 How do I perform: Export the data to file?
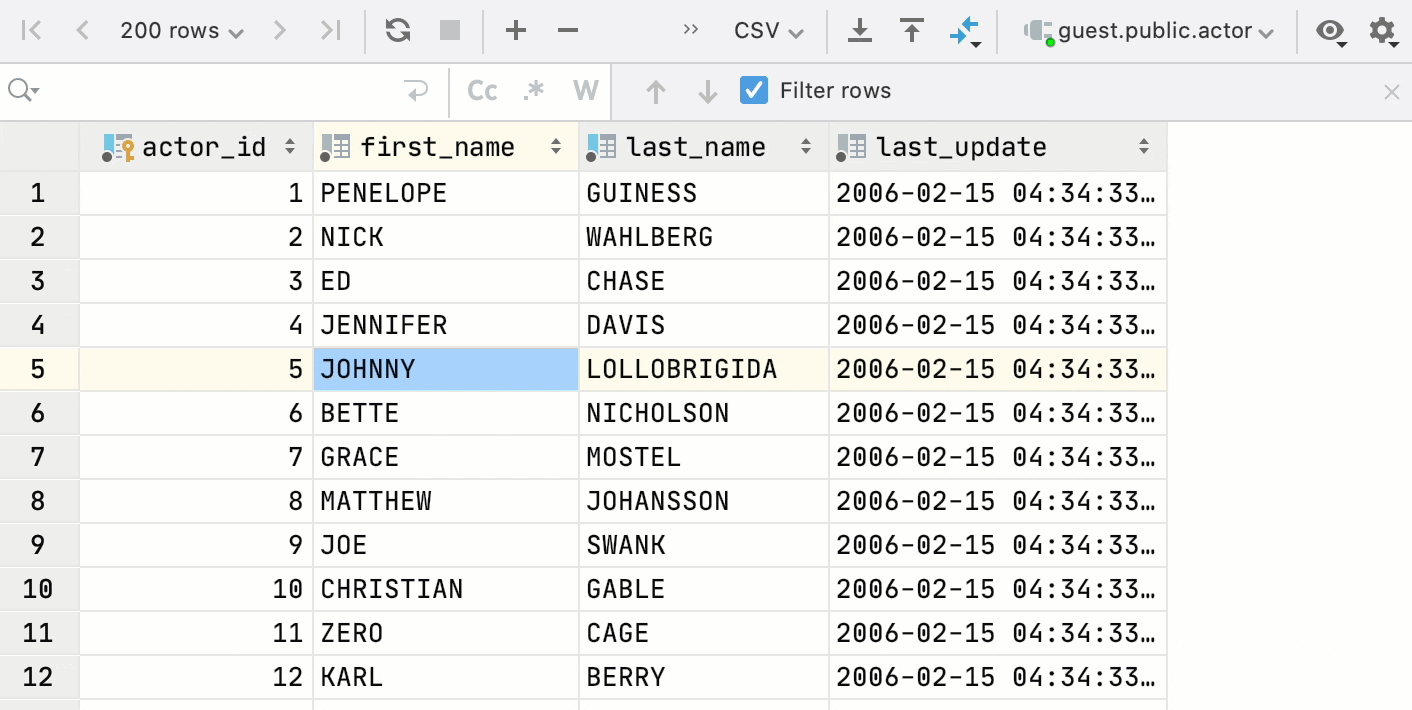859,30
